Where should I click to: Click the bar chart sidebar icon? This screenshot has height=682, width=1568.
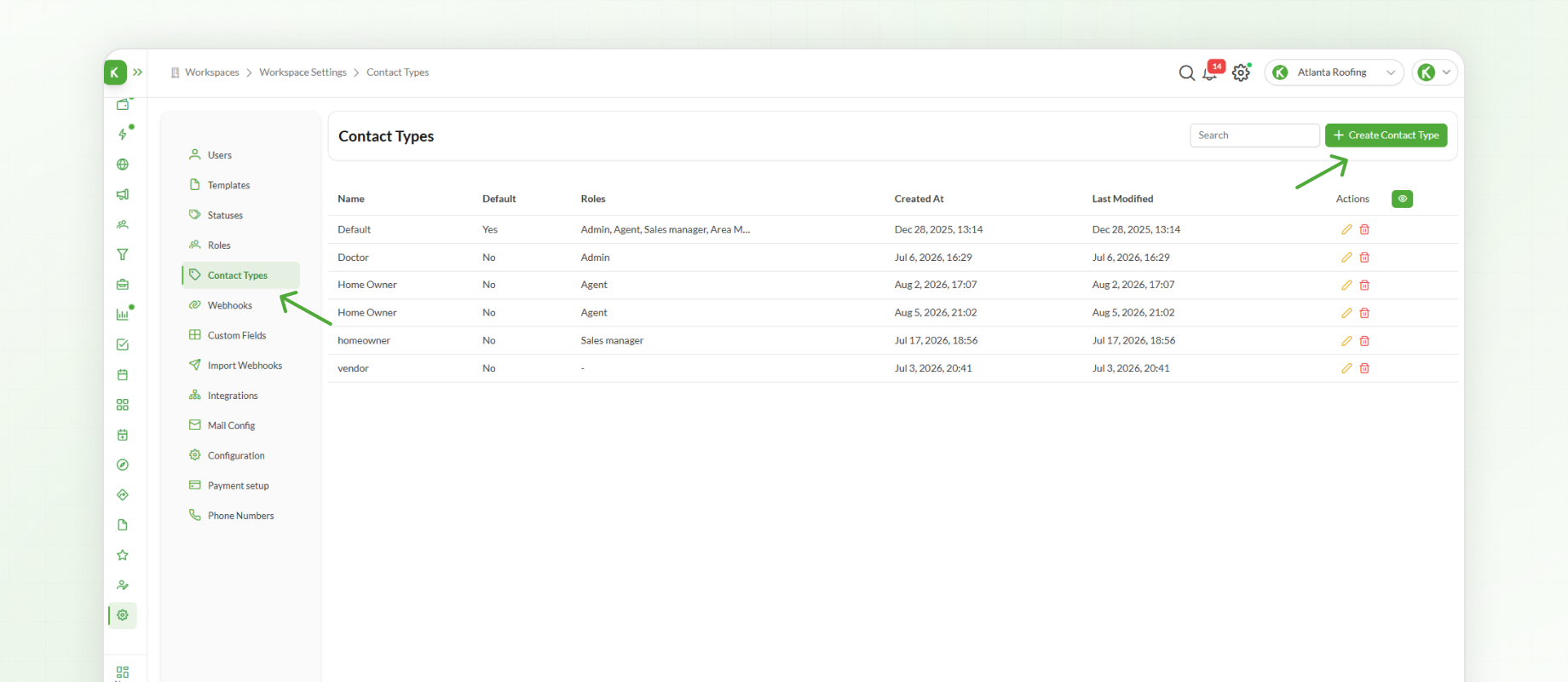point(123,315)
